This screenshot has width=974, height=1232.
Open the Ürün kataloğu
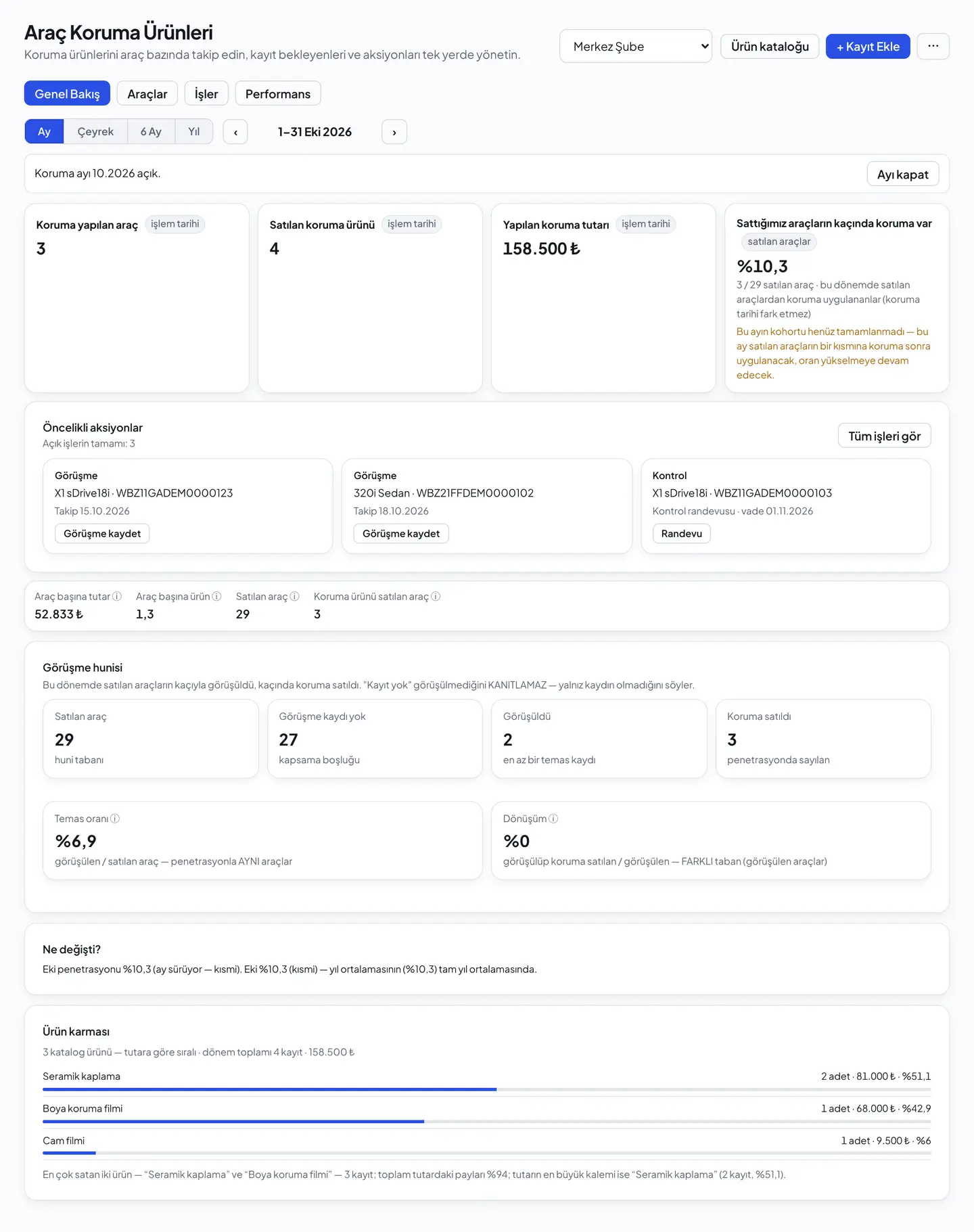pyautogui.click(x=770, y=46)
